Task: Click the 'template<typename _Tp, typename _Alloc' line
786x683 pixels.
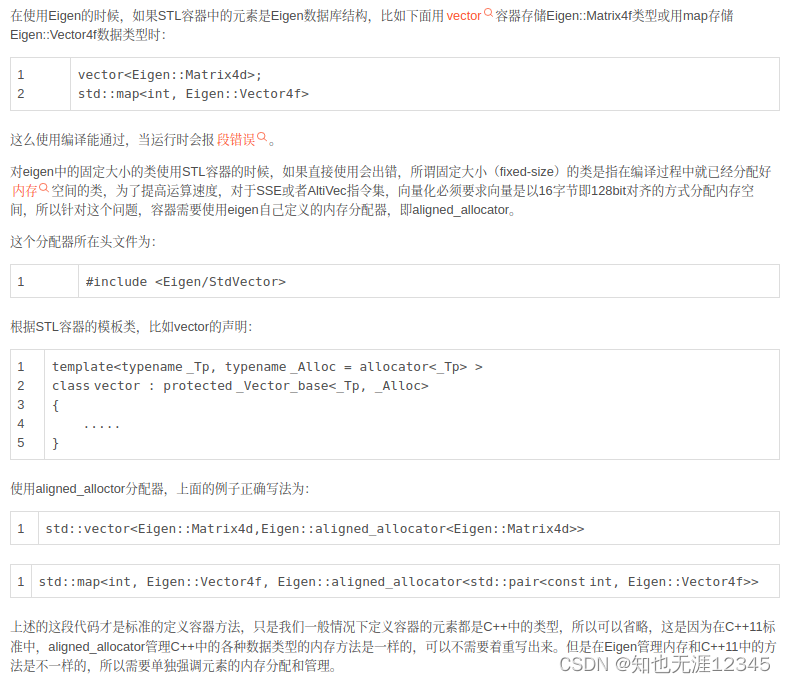Action: tap(267, 367)
